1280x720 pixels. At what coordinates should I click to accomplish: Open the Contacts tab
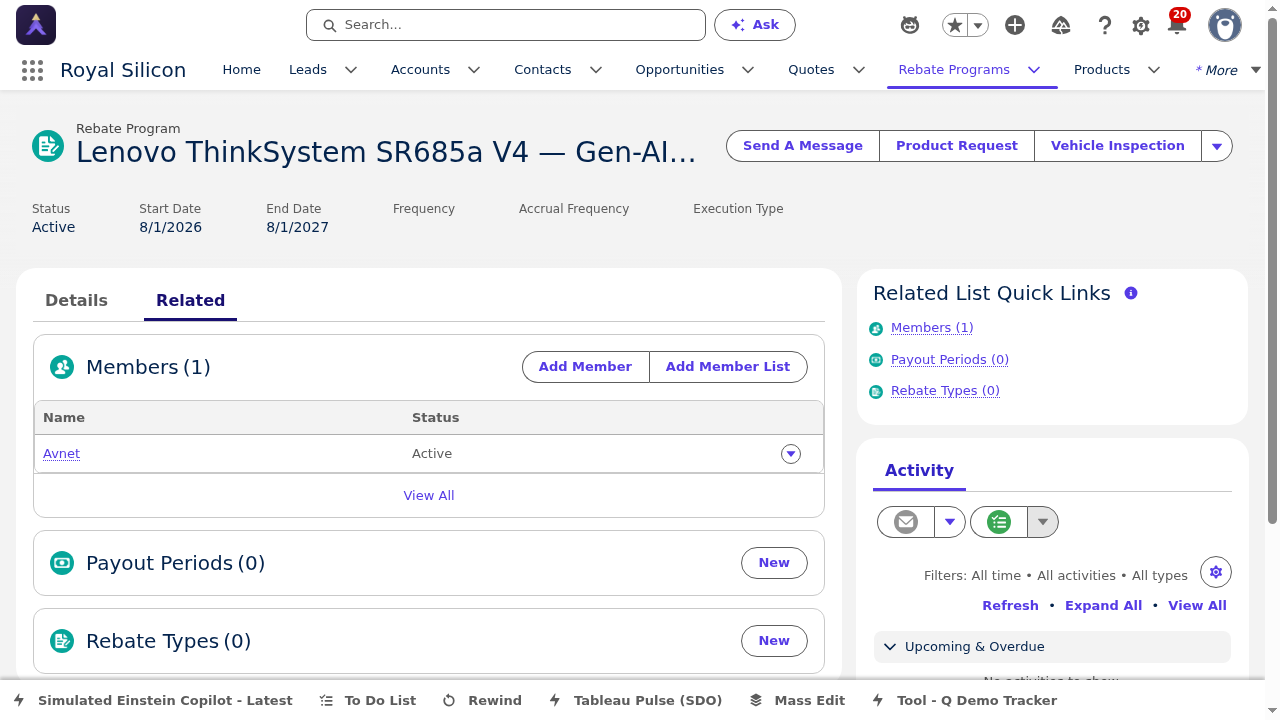point(543,69)
